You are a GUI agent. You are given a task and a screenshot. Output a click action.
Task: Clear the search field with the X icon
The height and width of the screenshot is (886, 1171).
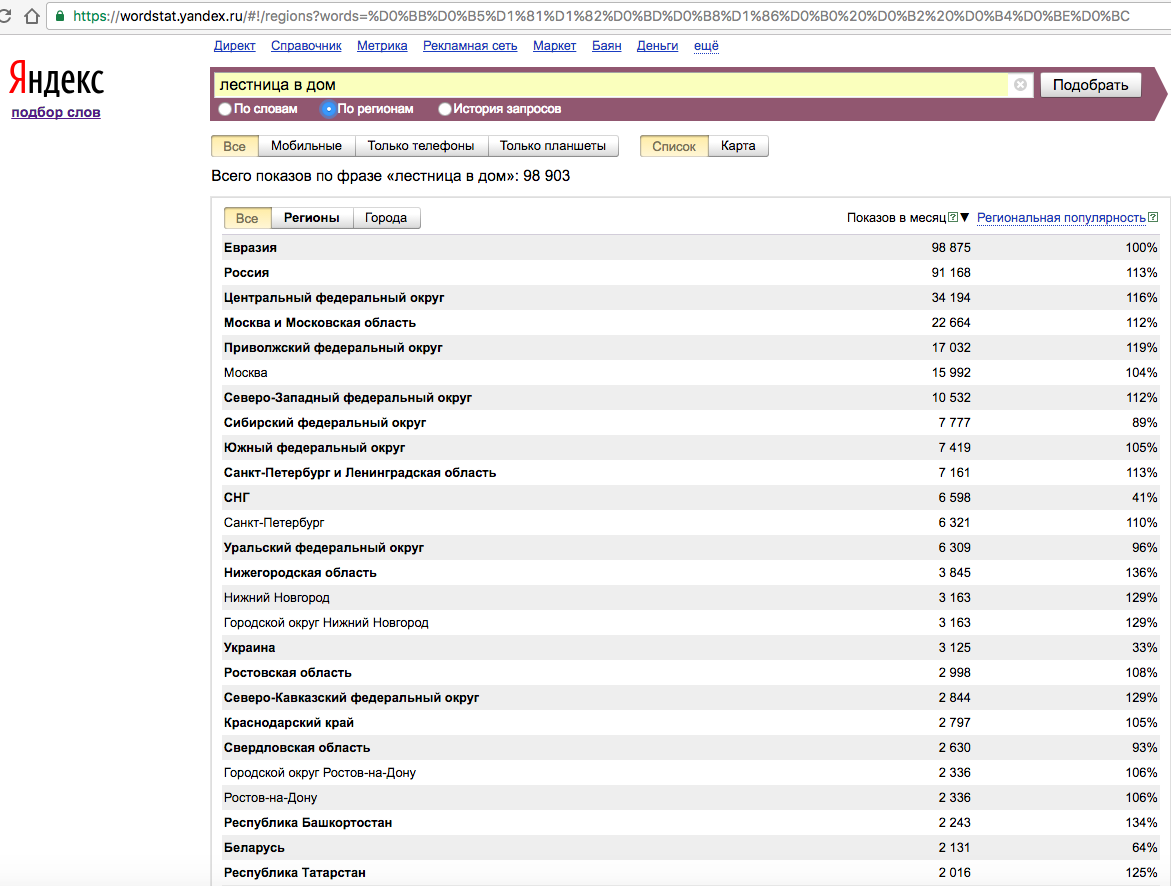pos(1020,85)
